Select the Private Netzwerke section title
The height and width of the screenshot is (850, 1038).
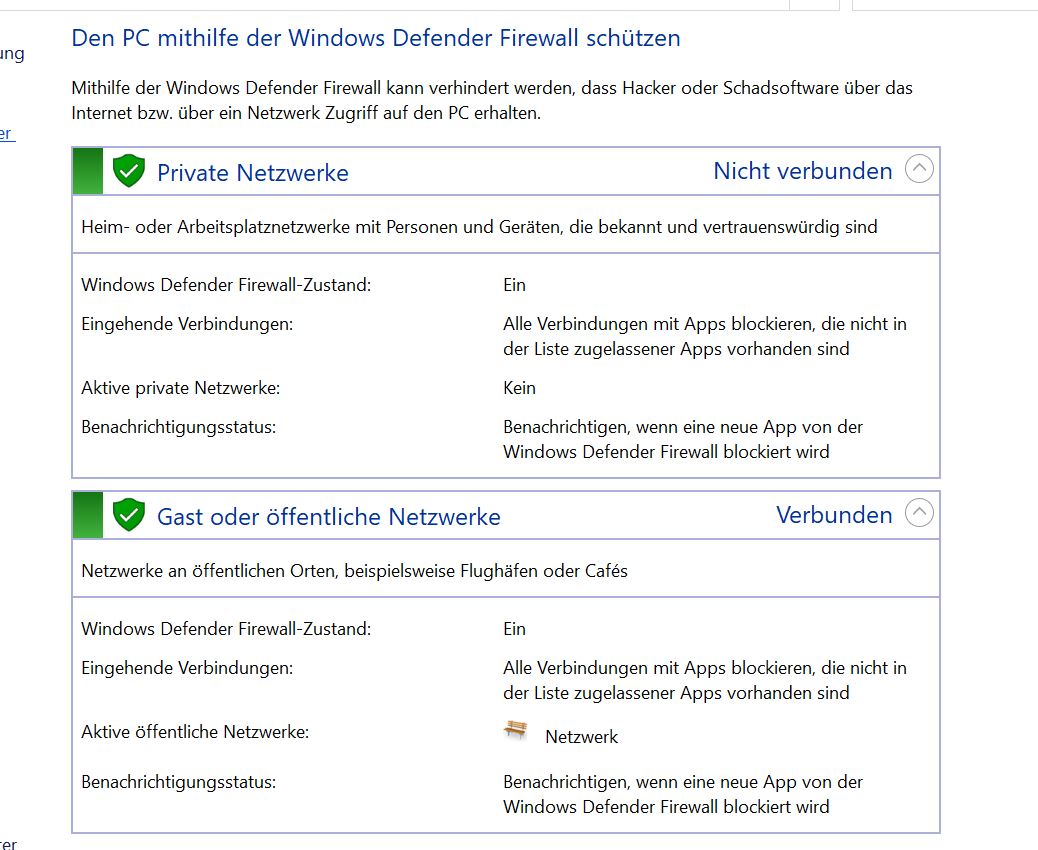(x=252, y=173)
